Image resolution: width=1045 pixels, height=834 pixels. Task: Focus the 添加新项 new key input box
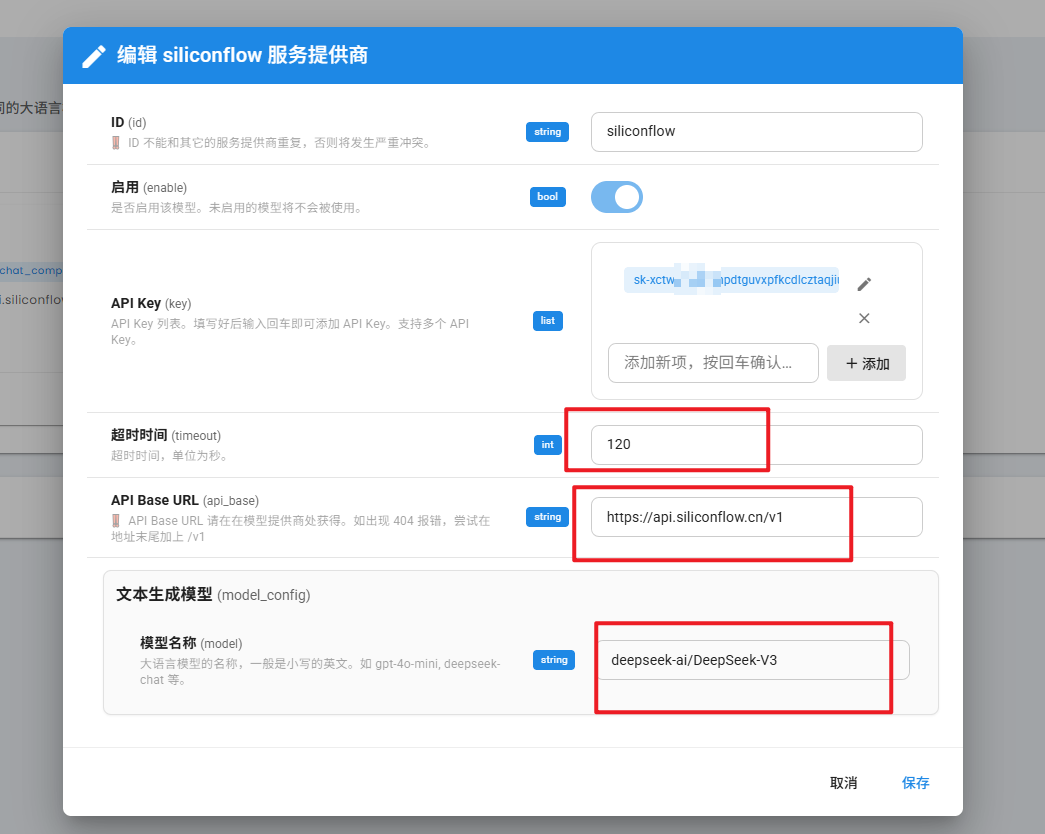(x=712, y=363)
